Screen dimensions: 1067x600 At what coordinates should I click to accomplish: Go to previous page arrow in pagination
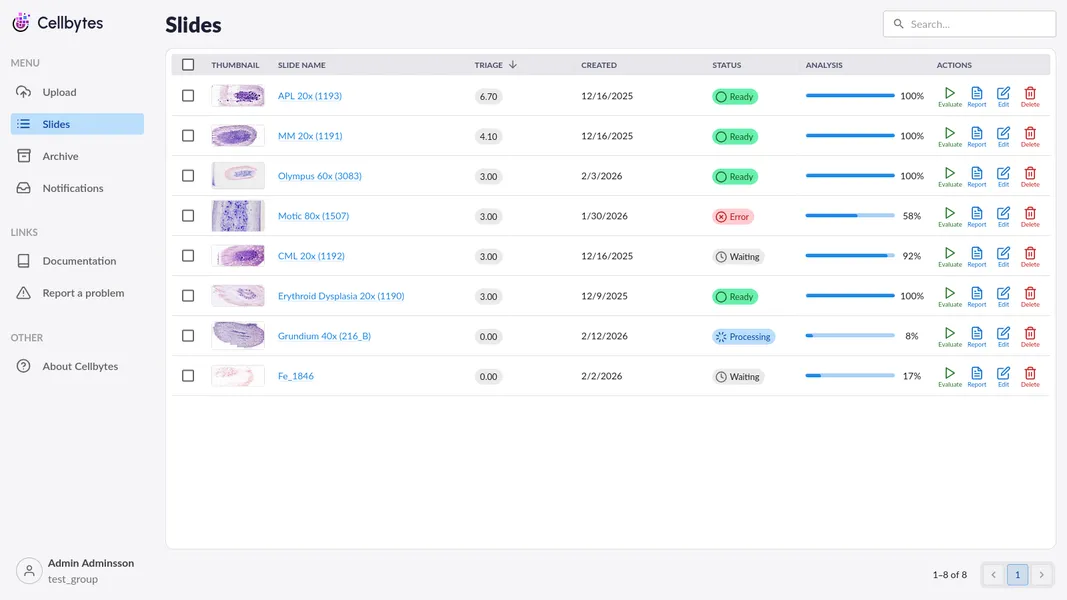993,575
